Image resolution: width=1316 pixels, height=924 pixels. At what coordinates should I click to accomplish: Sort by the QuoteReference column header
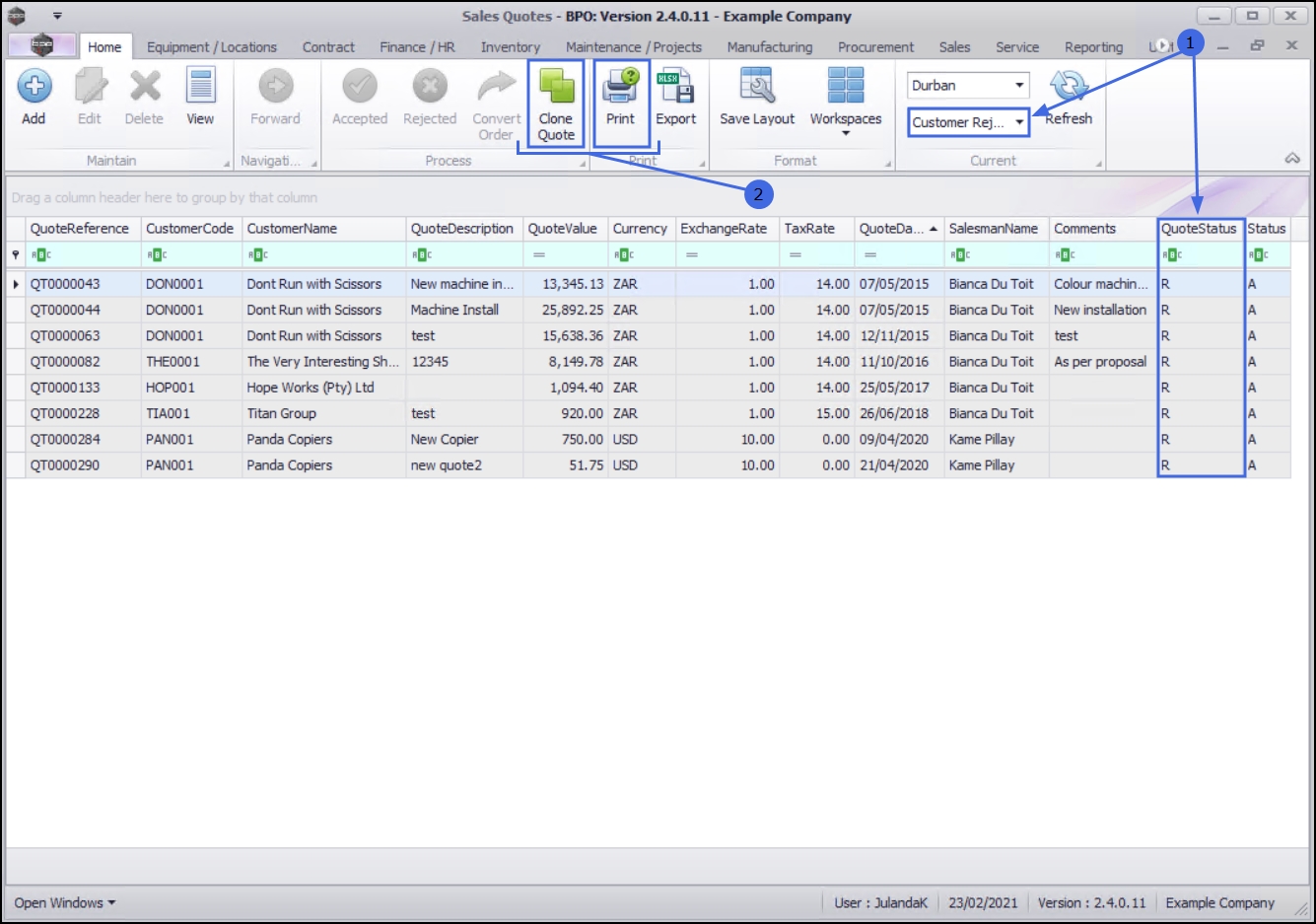pos(84,229)
